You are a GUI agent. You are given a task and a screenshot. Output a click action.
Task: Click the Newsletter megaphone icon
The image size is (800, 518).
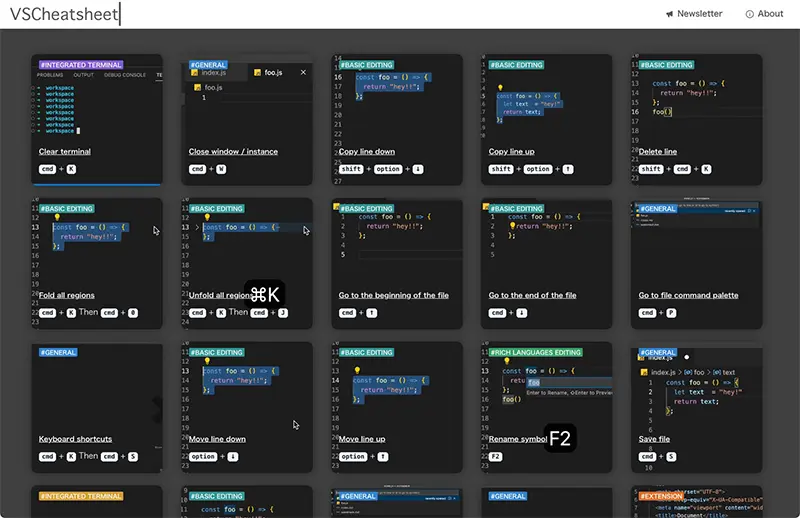(669, 14)
